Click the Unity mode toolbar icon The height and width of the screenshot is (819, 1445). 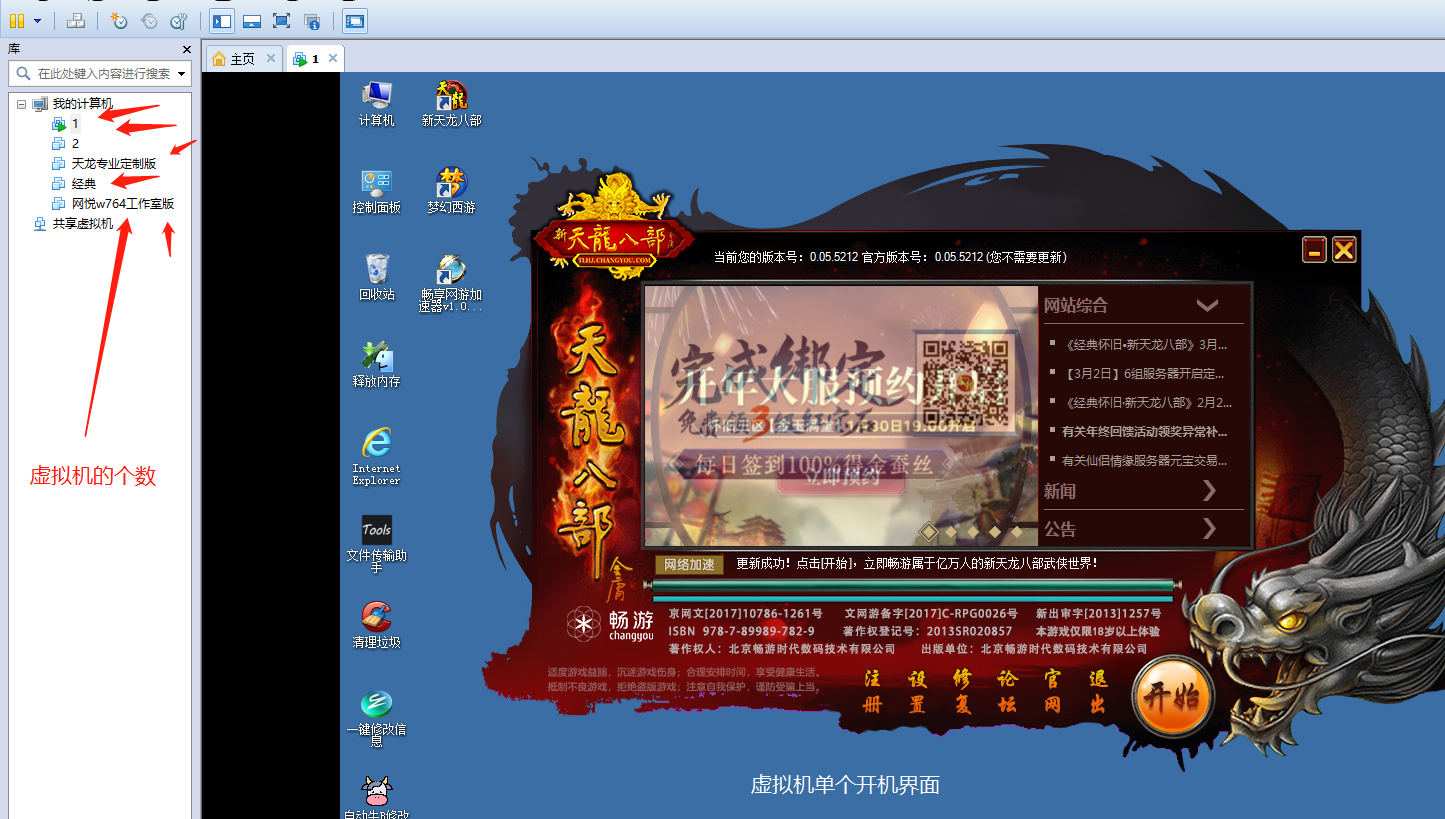311,20
